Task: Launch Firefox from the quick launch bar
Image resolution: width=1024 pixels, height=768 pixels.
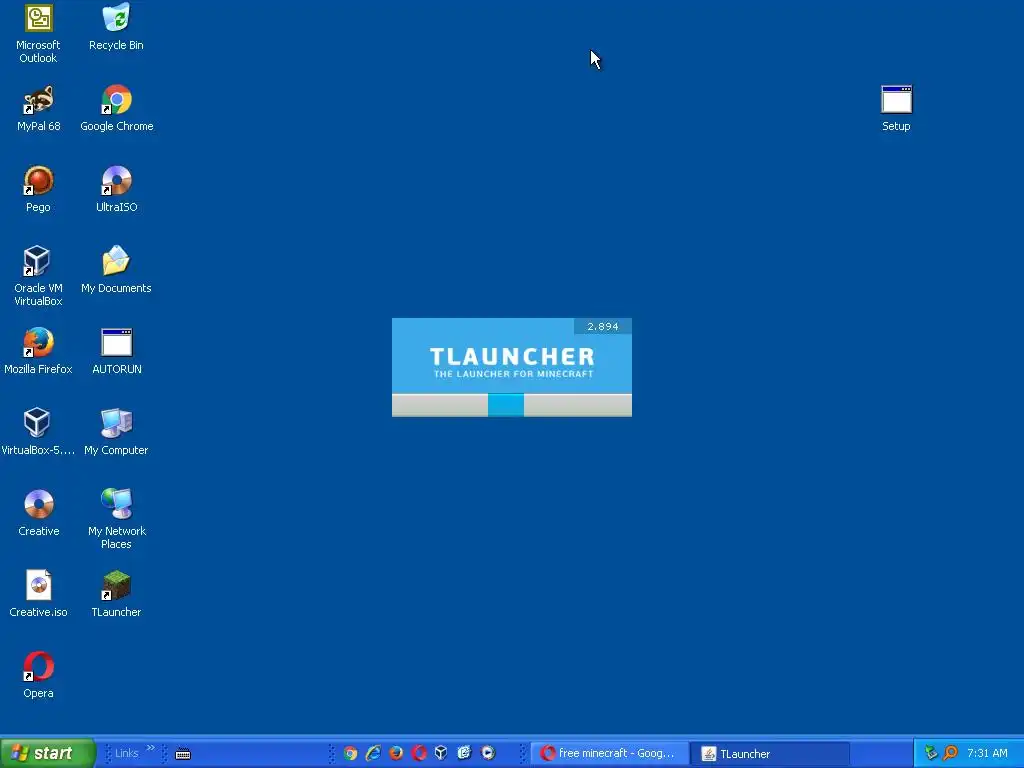Action: (396, 754)
